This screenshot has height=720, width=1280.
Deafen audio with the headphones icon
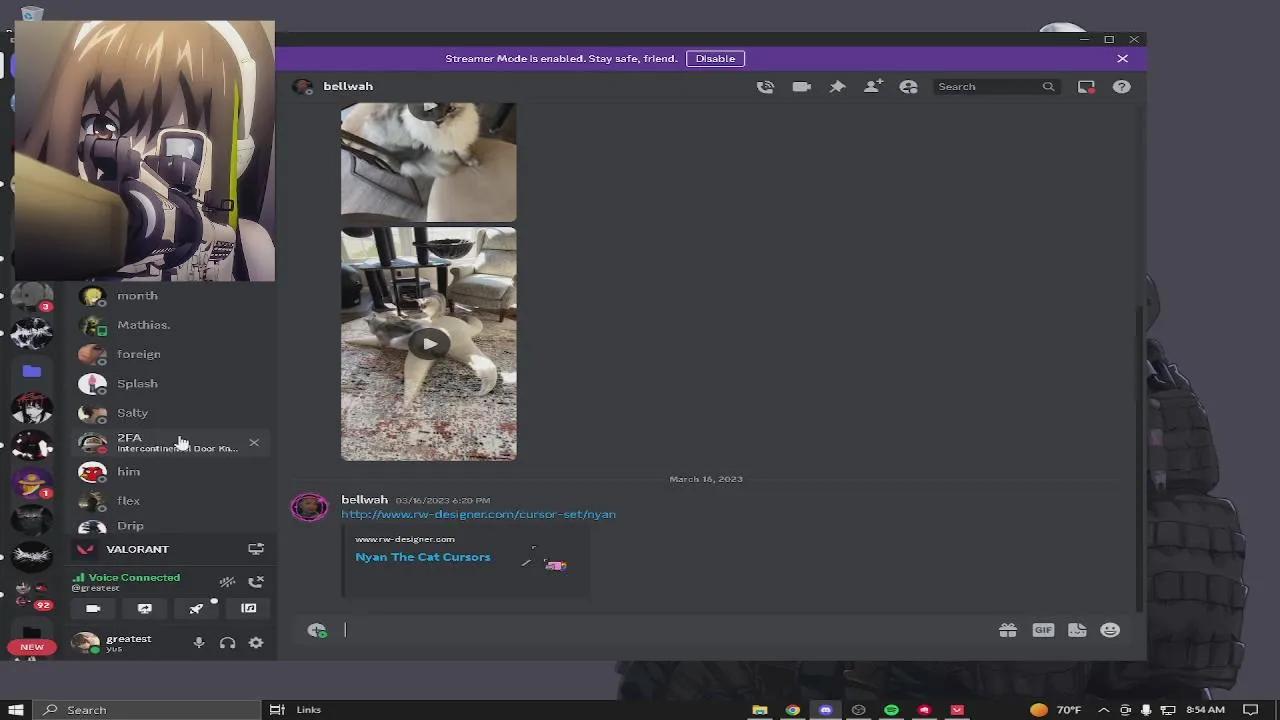227,643
